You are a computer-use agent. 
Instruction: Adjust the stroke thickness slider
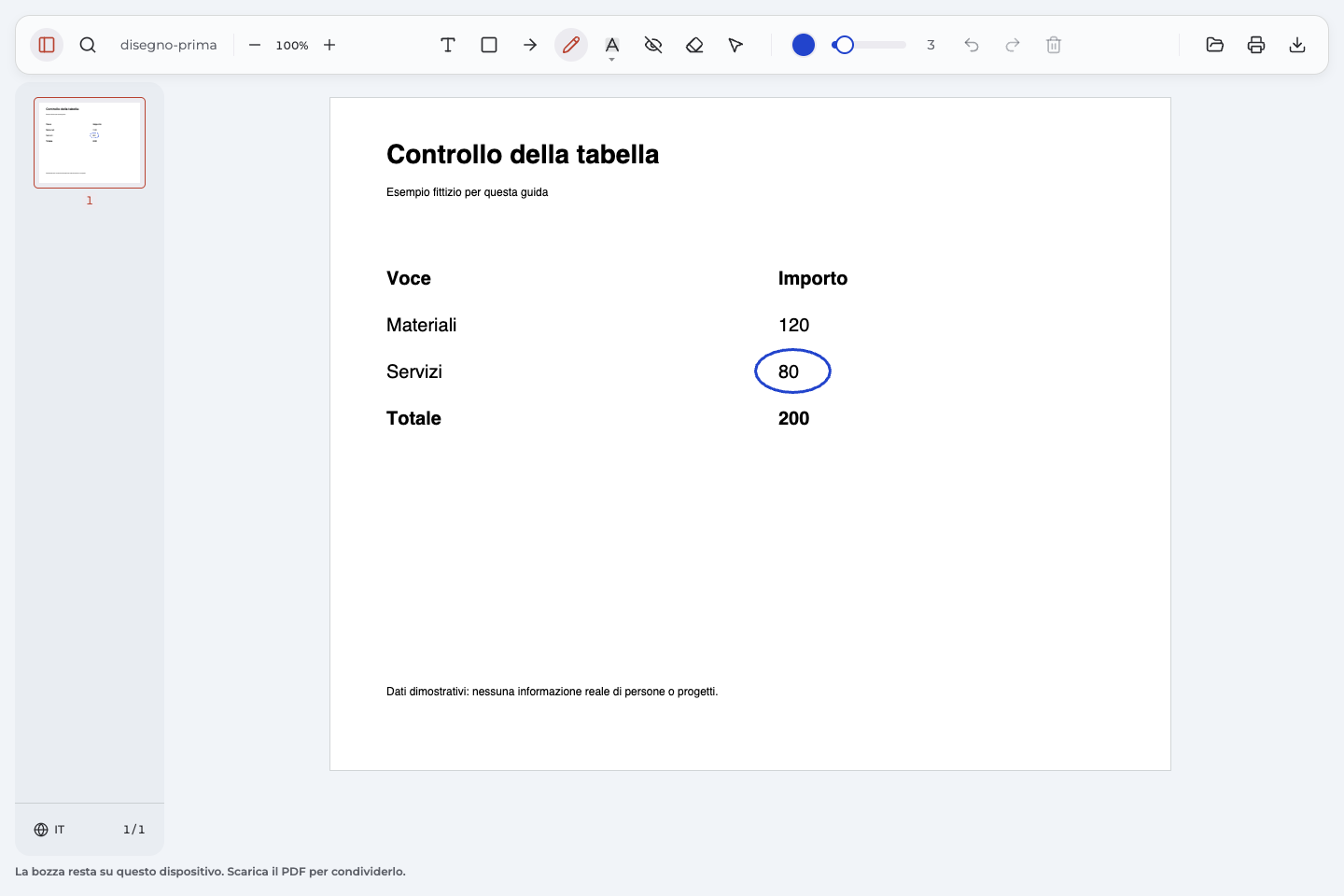pos(869,45)
